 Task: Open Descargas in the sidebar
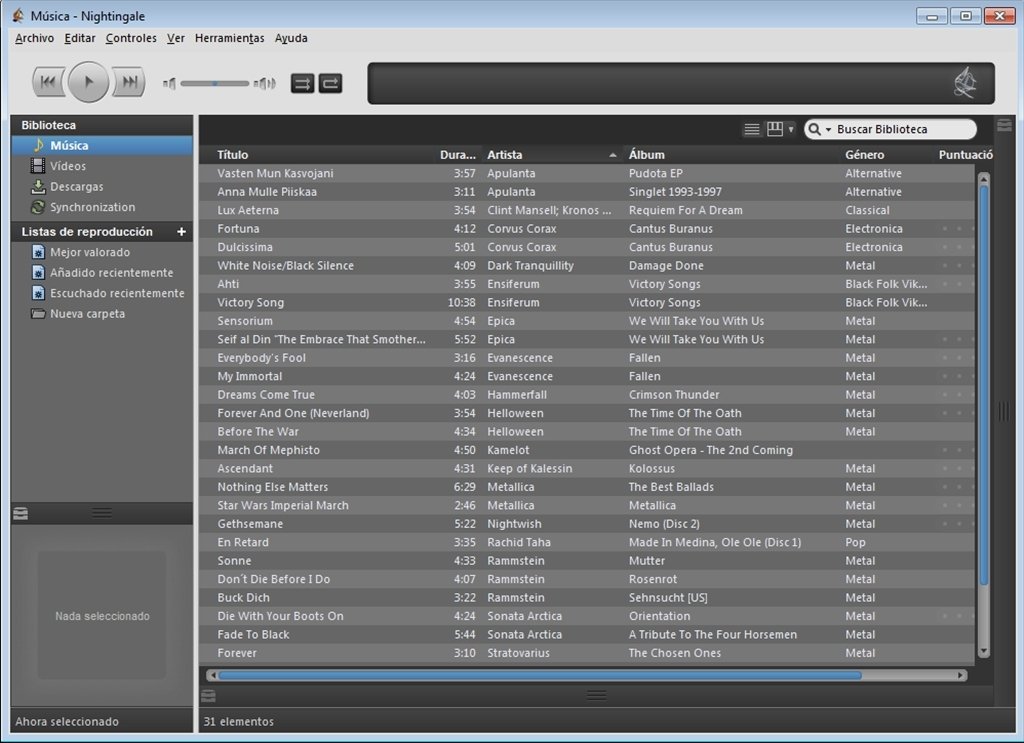coord(102,187)
